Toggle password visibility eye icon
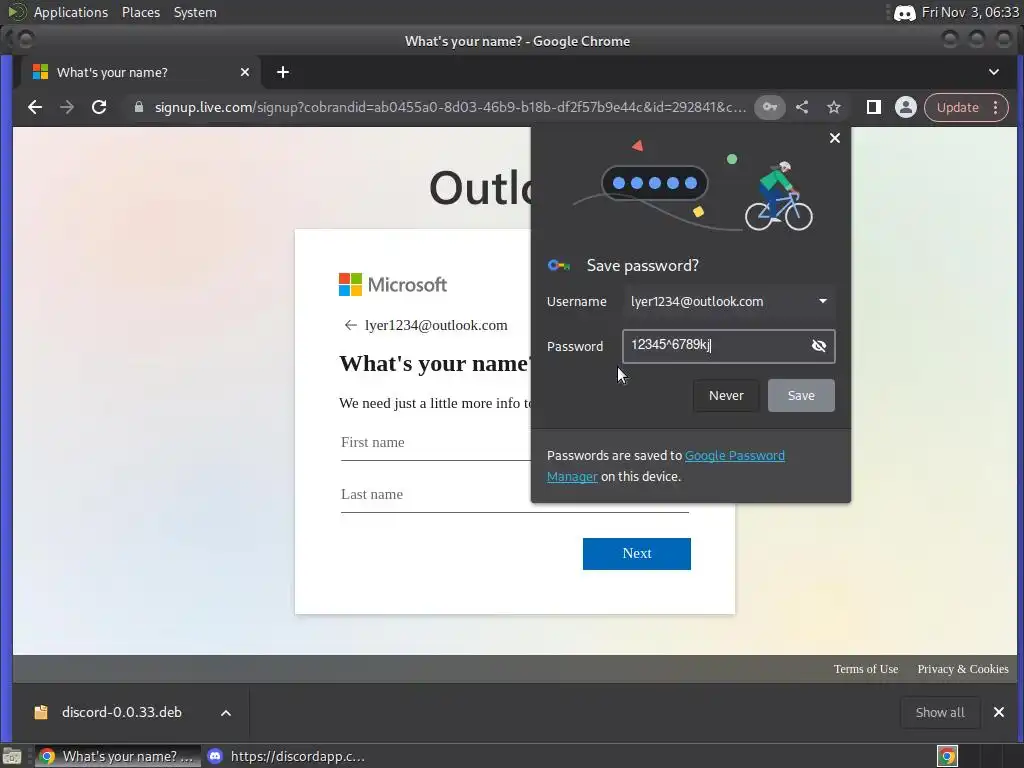The width and height of the screenshot is (1024, 768). click(819, 346)
